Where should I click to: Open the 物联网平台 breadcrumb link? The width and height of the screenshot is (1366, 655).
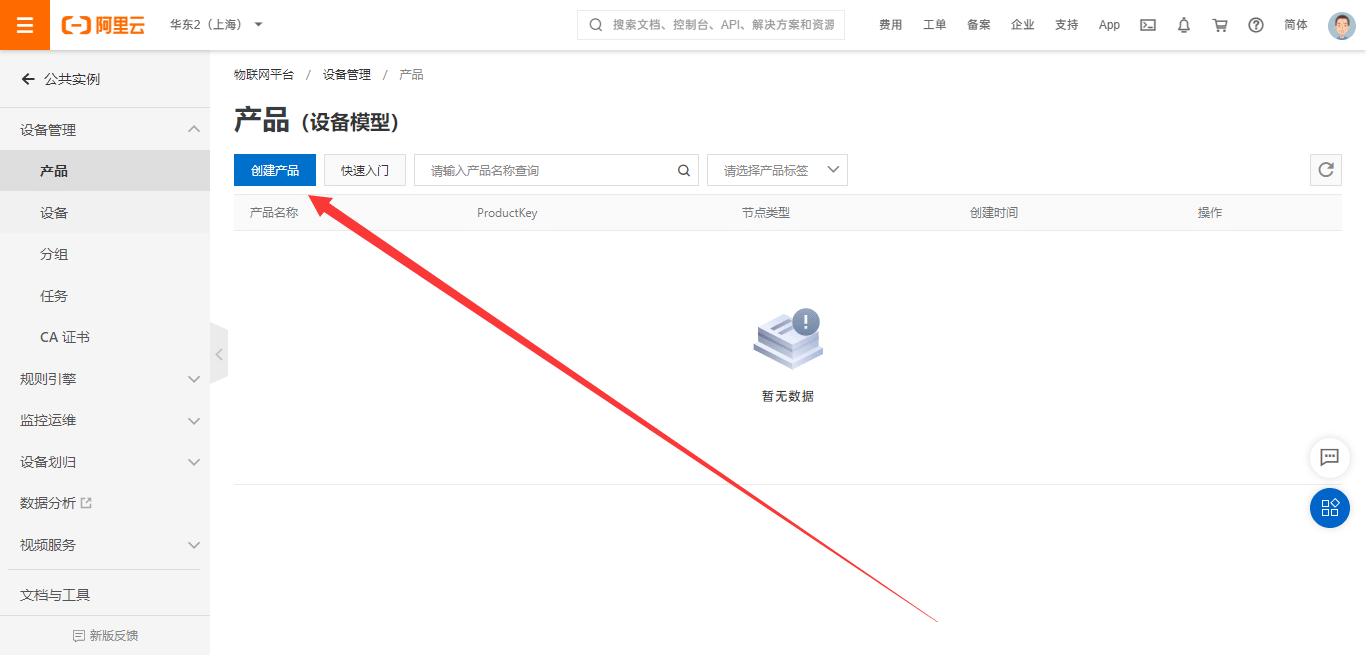point(263,73)
